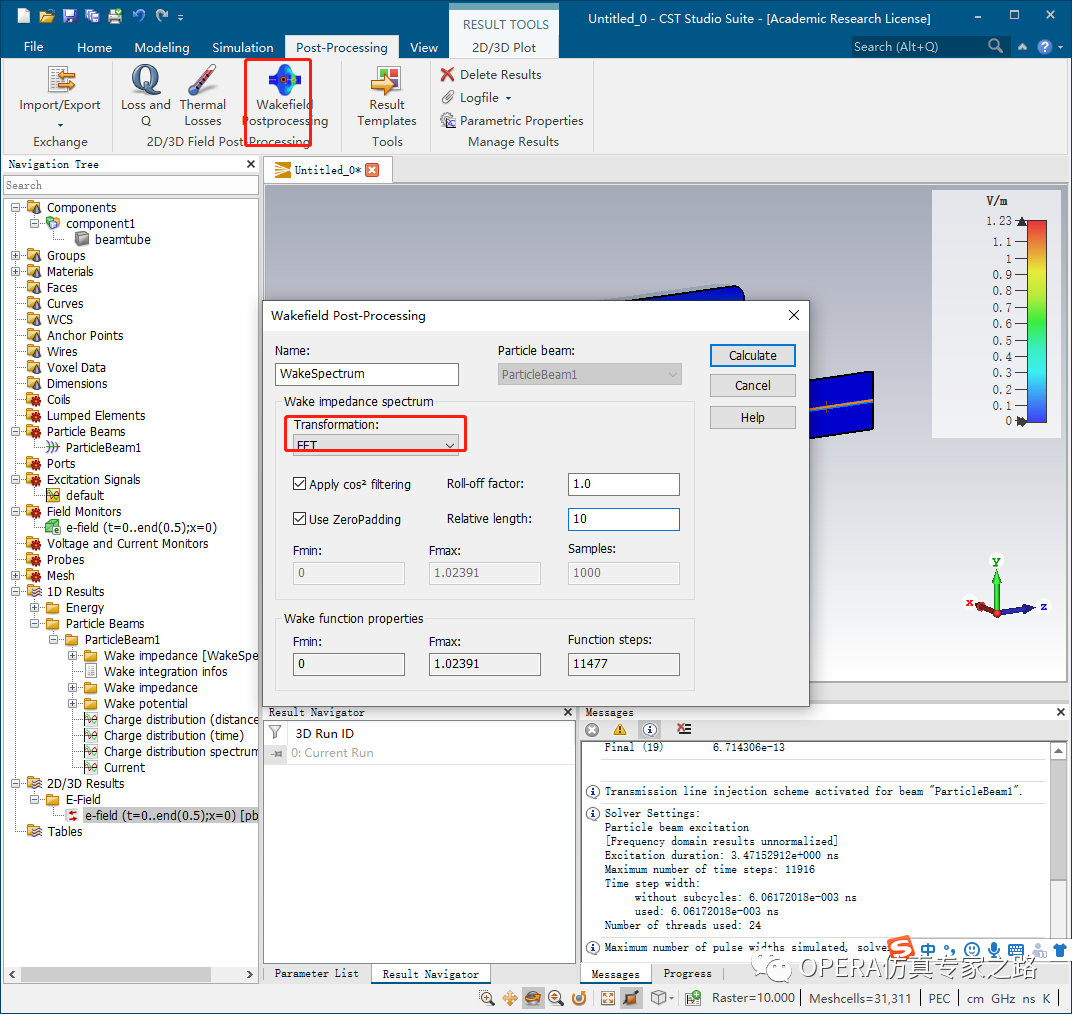Click the Print icon in quick access bar
This screenshot has width=1072, height=1014.
pos(115,15)
